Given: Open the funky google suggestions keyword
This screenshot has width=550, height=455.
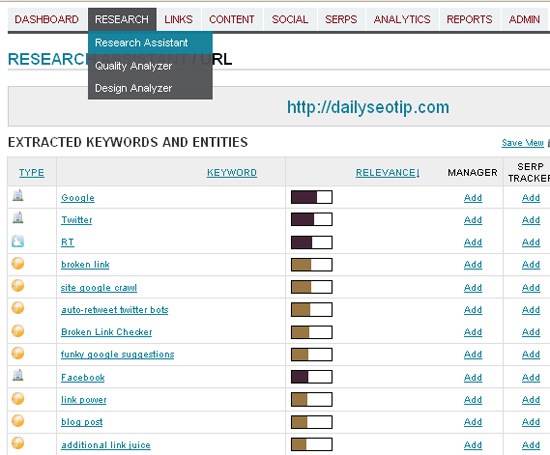Looking at the screenshot, I should pyautogui.click(x=118, y=355).
